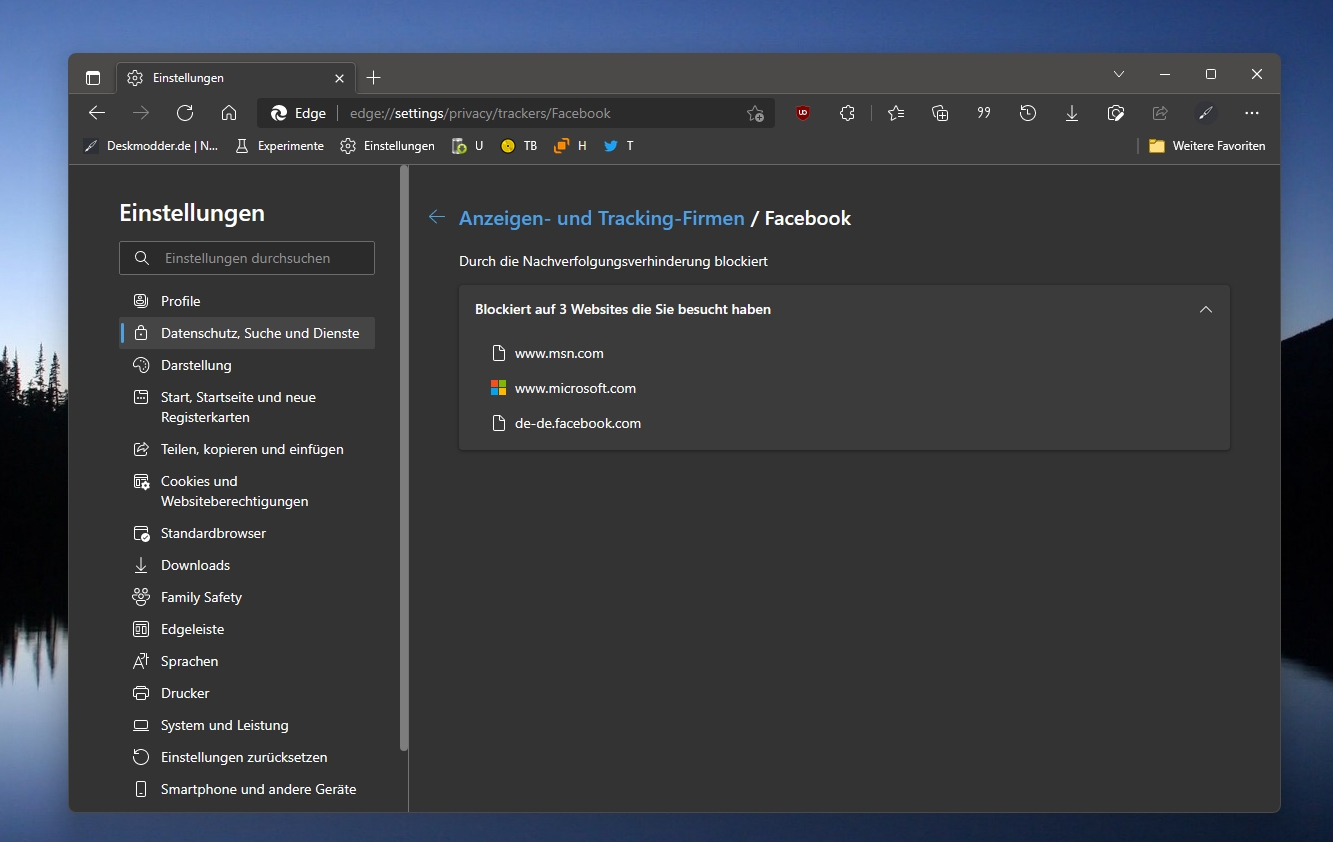The image size is (1333, 842).
Task: Open the Downloads settings page in sidebar
Action: pyautogui.click(x=247, y=565)
